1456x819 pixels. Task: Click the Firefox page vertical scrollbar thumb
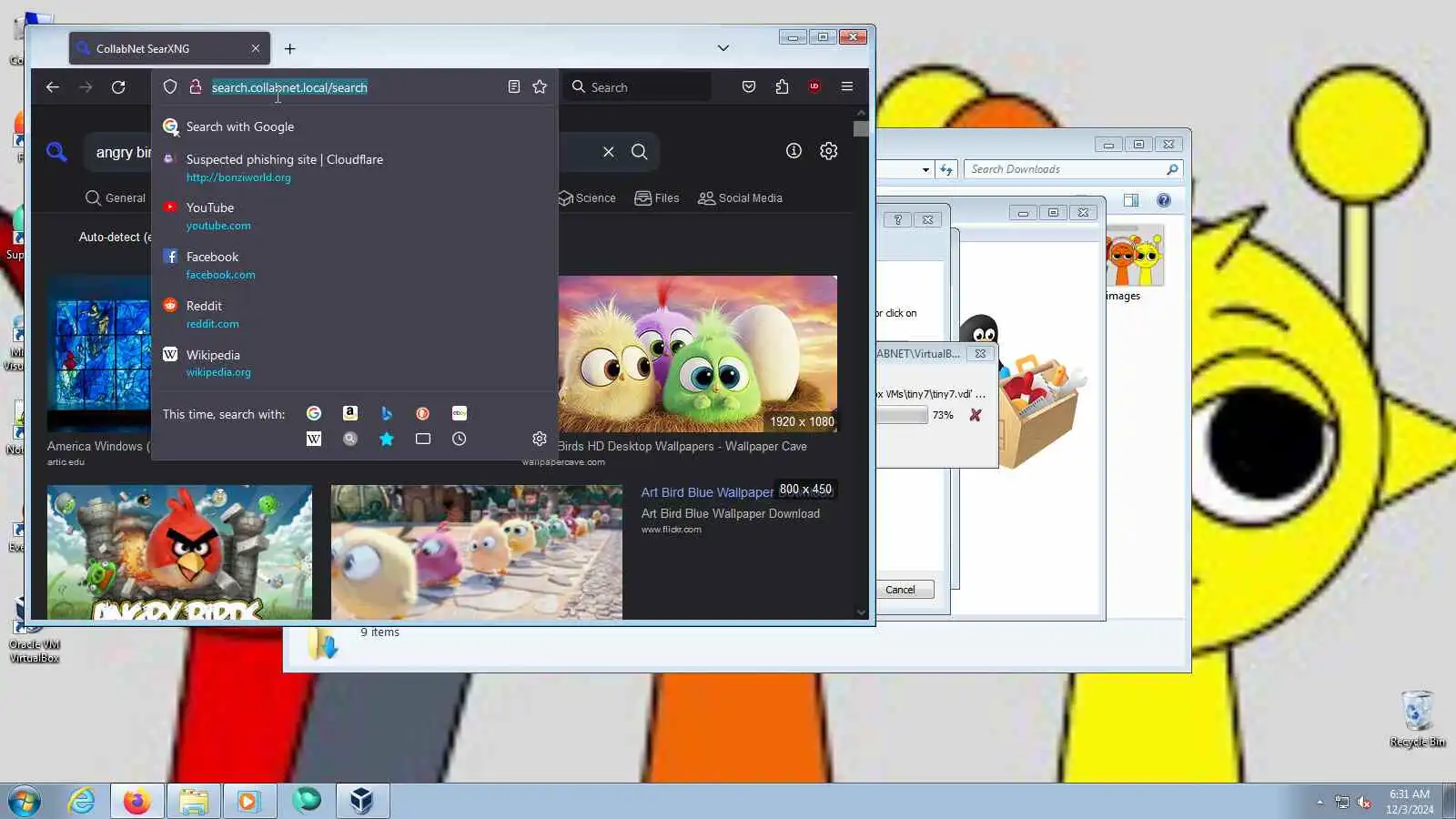861,128
